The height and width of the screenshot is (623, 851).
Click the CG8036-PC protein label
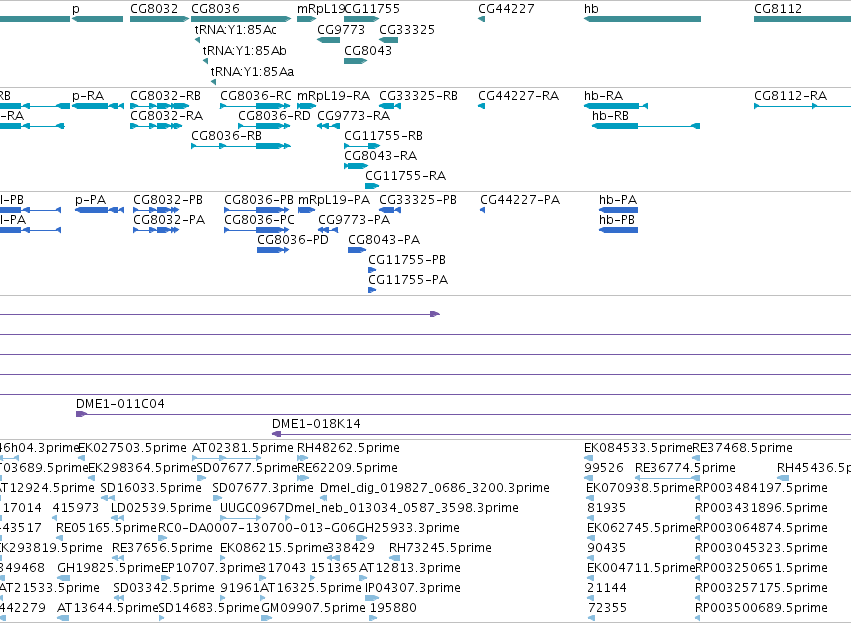click(x=259, y=220)
